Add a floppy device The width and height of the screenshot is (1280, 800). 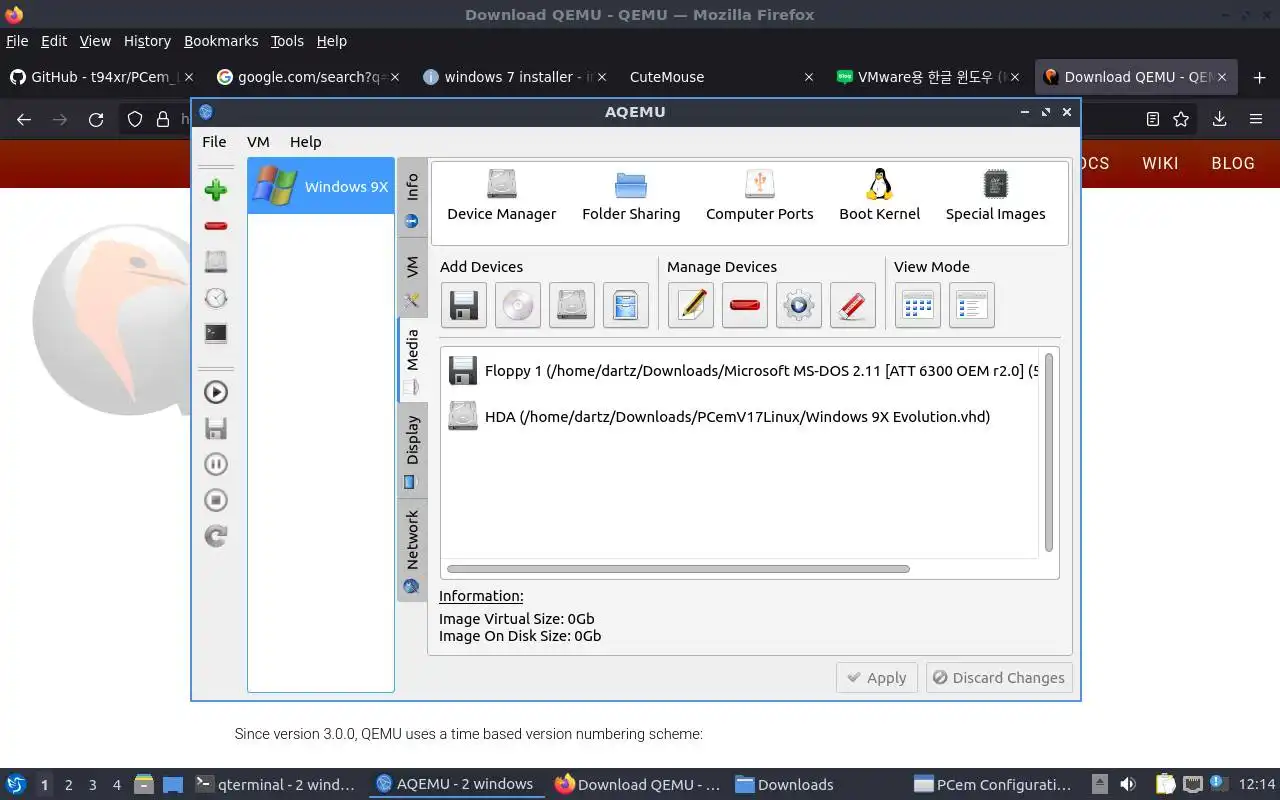(463, 305)
